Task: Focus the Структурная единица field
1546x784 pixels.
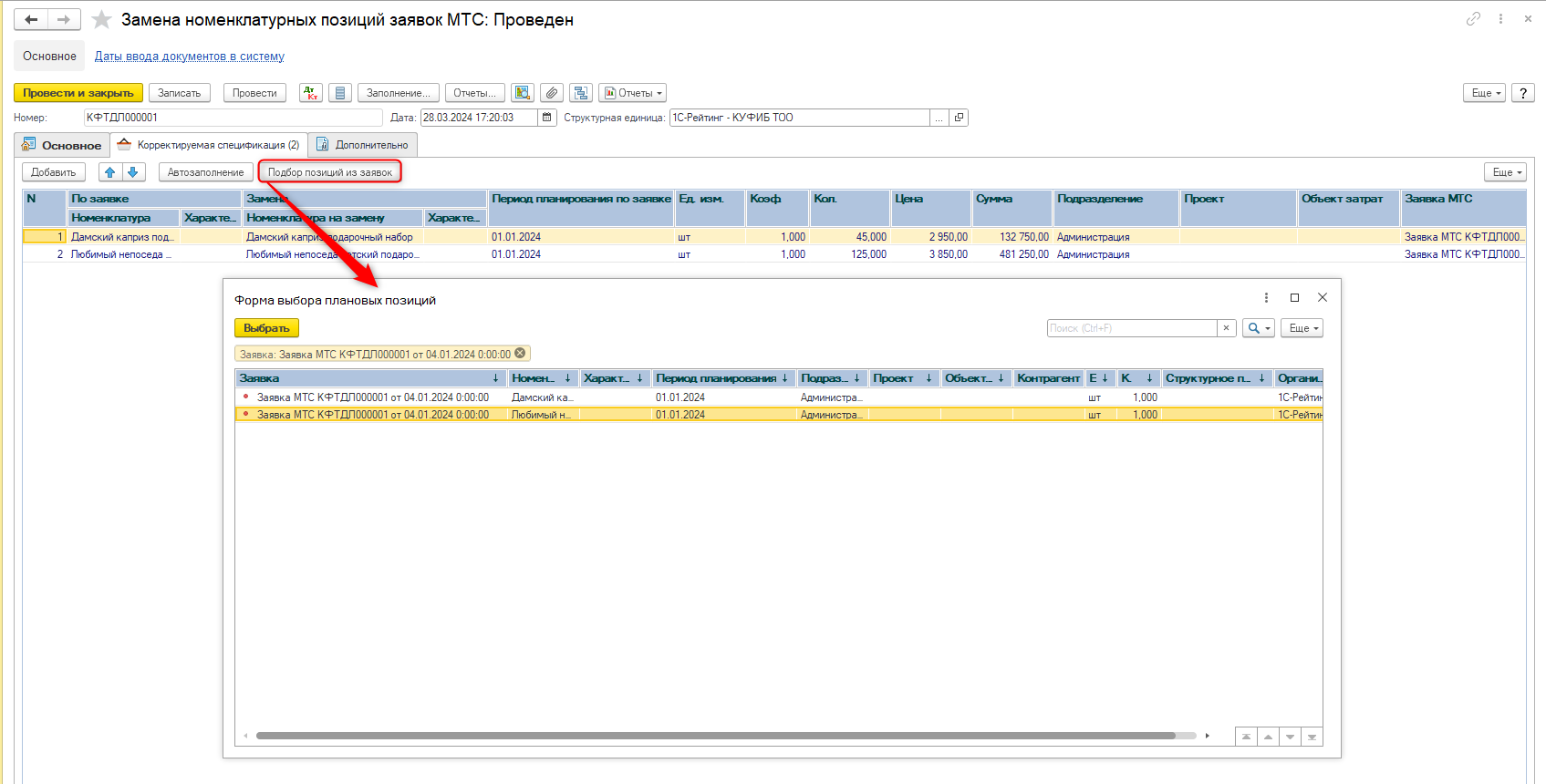Action: click(800, 118)
